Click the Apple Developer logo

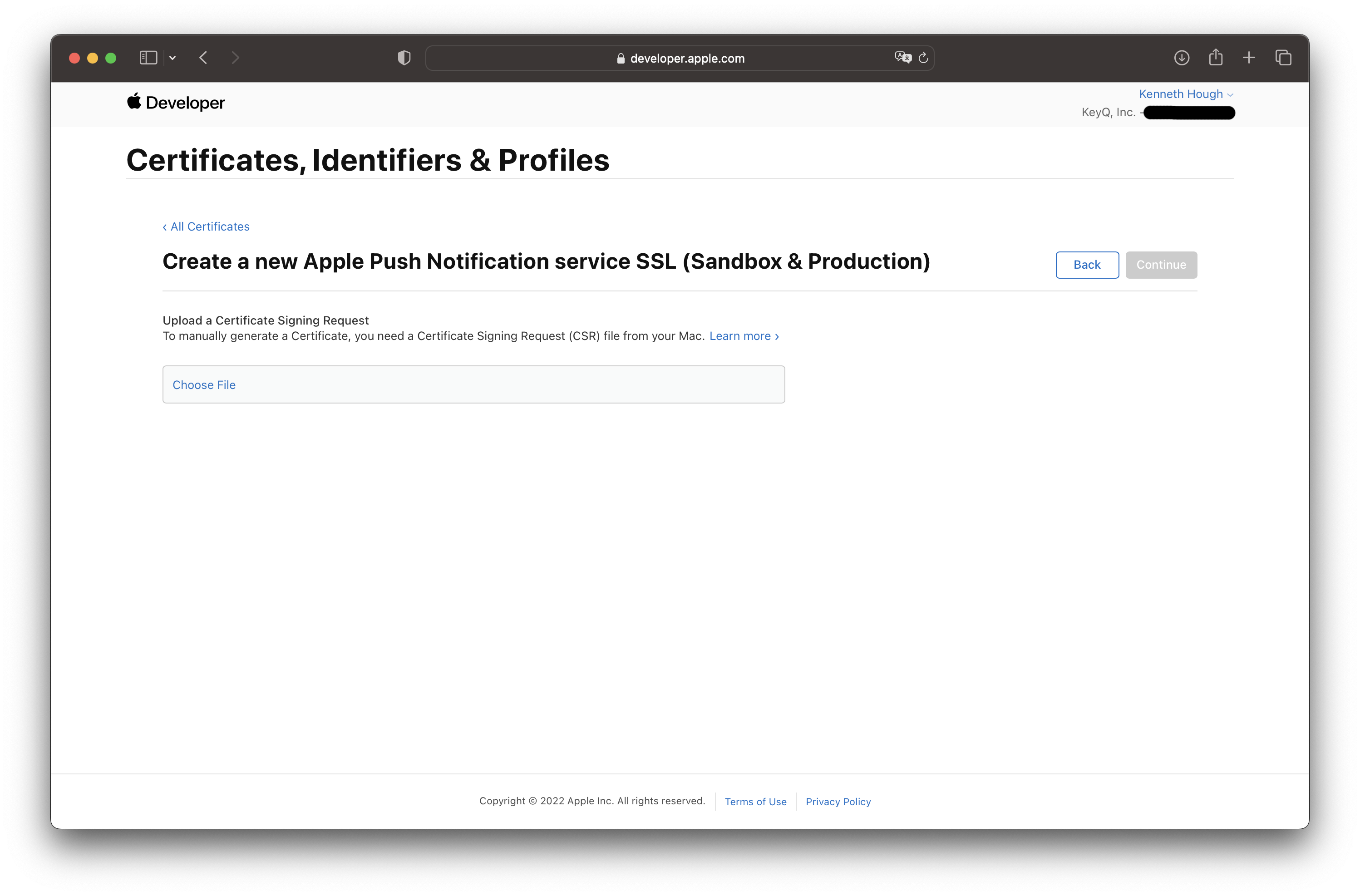[175, 103]
